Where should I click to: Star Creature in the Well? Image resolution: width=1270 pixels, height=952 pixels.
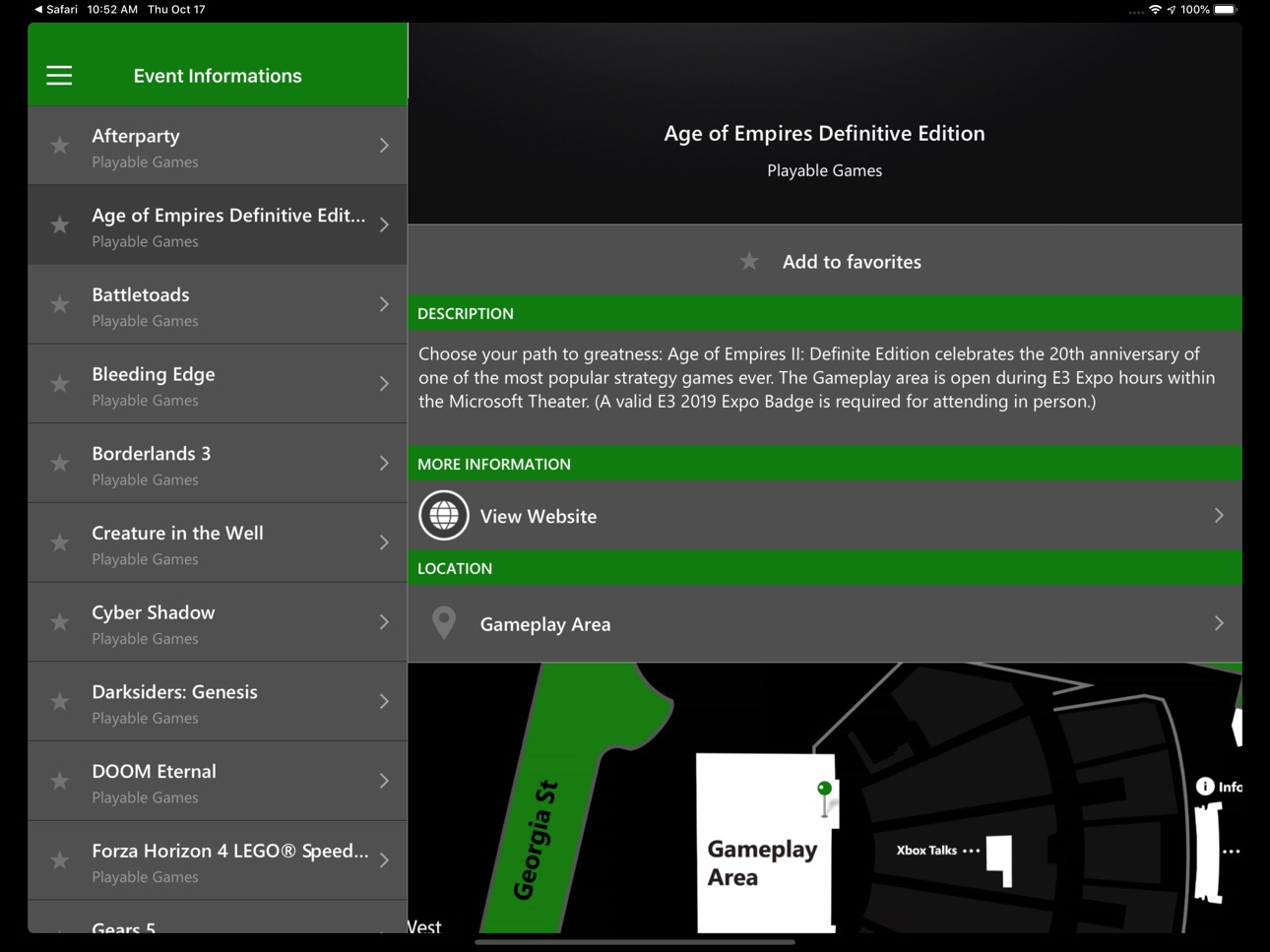tap(60, 542)
